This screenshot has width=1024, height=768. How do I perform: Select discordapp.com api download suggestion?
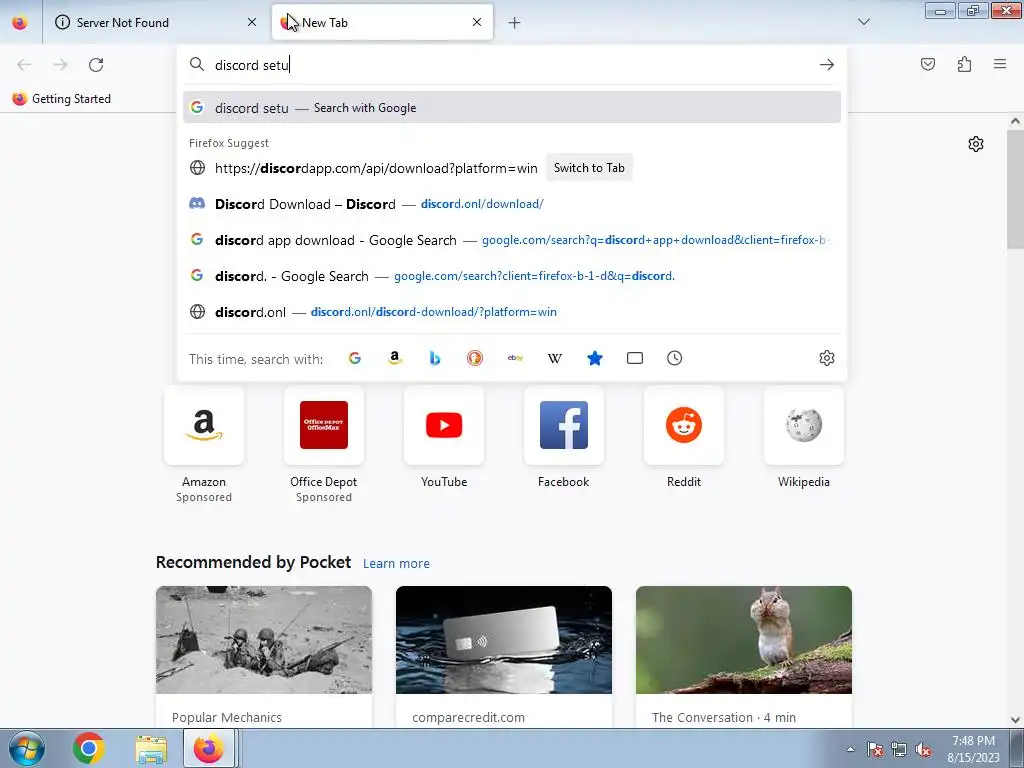tap(512, 168)
